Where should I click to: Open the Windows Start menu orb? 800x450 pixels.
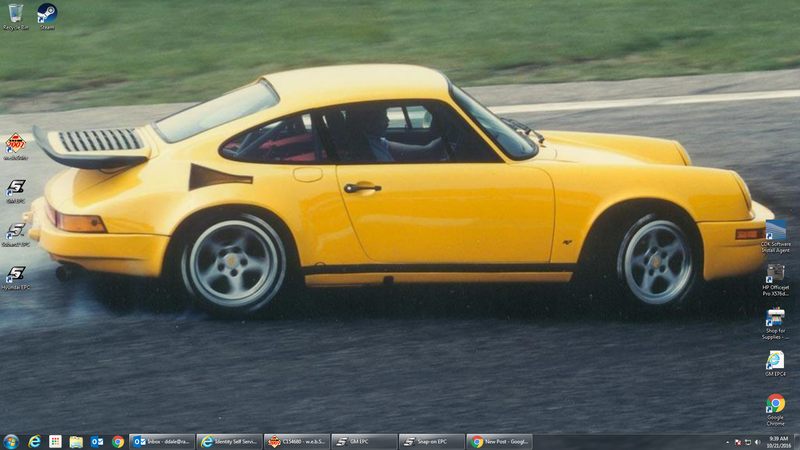(11, 442)
